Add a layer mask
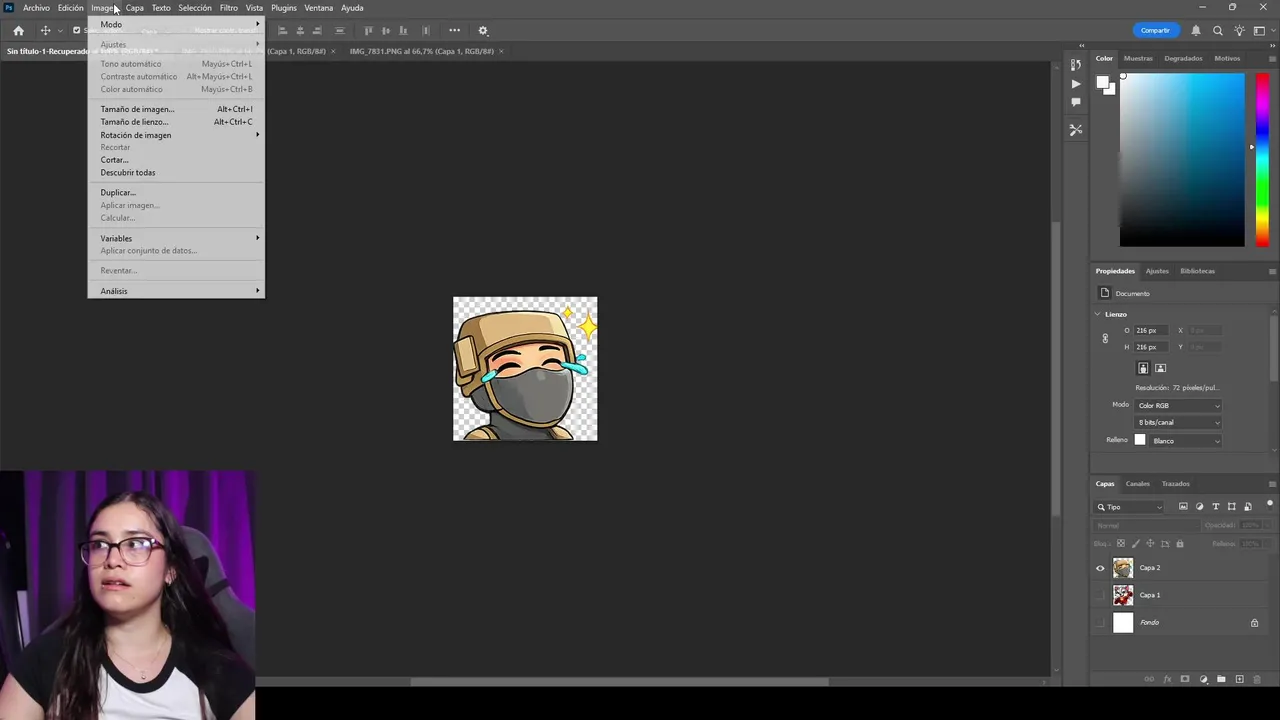The width and height of the screenshot is (1280, 720). pyautogui.click(x=1185, y=679)
